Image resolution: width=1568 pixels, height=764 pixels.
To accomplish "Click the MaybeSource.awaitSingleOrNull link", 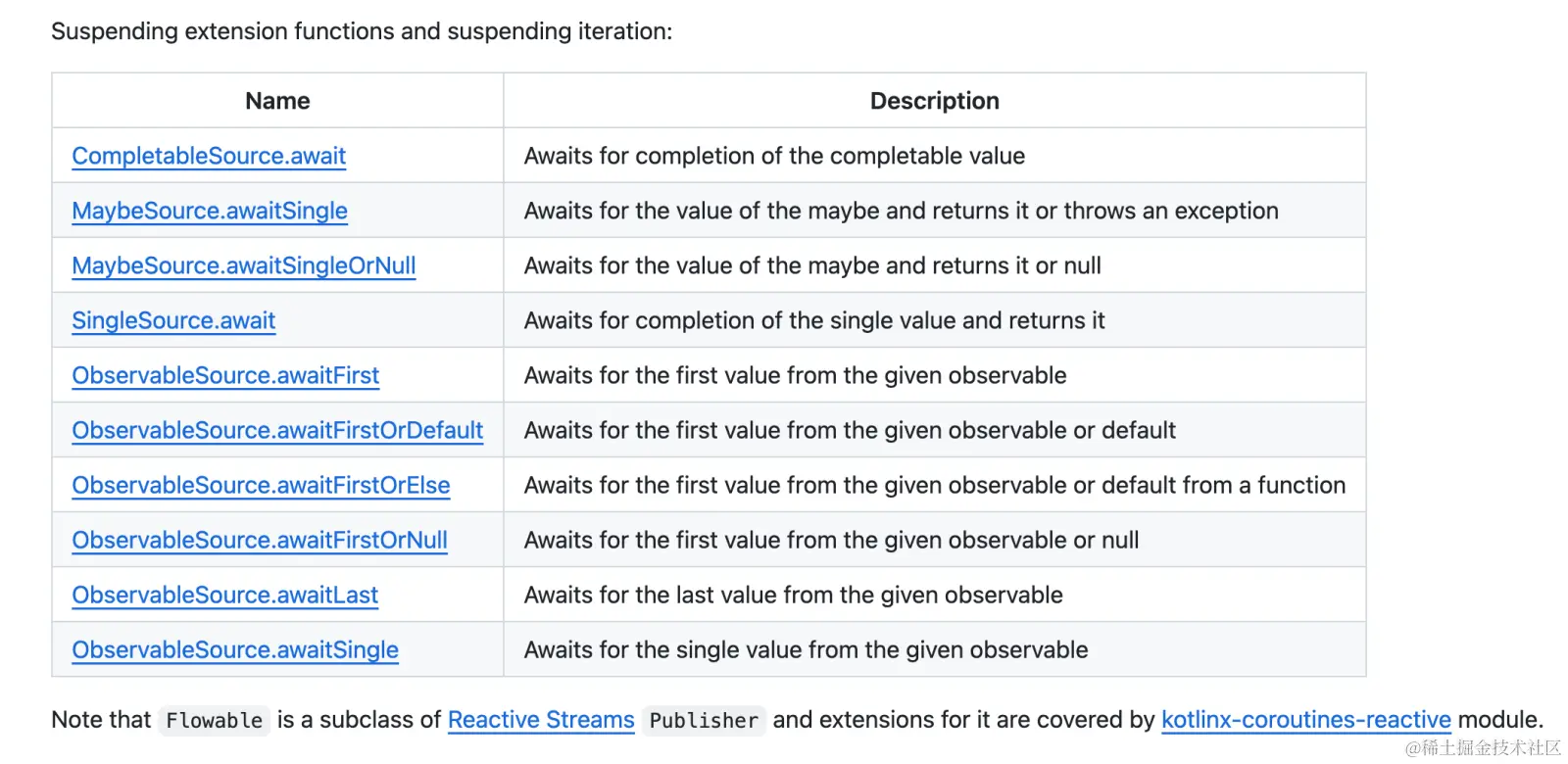I will tap(244, 265).
